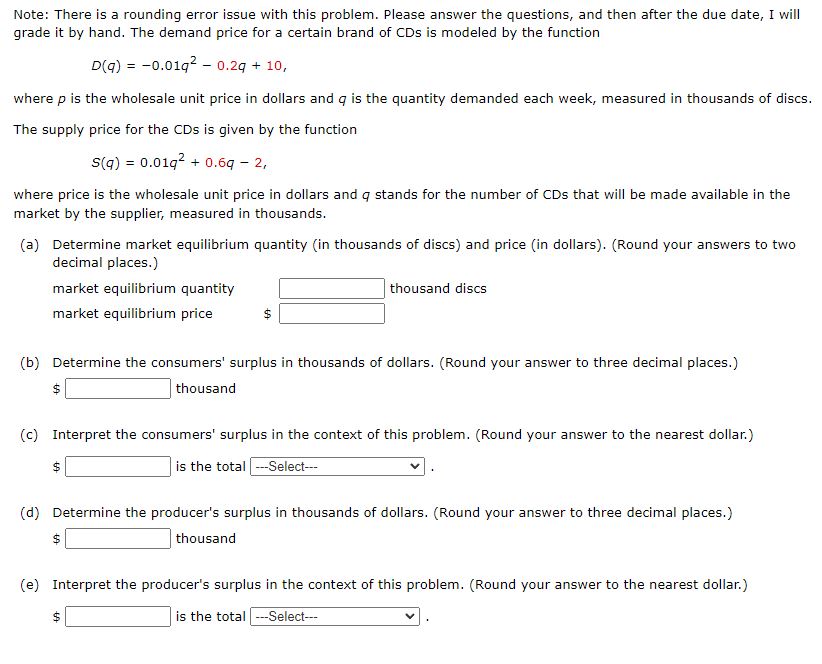The width and height of the screenshot is (822, 664).
Task: Click the producer's surplus answer box in part (d)
Action: 117,538
